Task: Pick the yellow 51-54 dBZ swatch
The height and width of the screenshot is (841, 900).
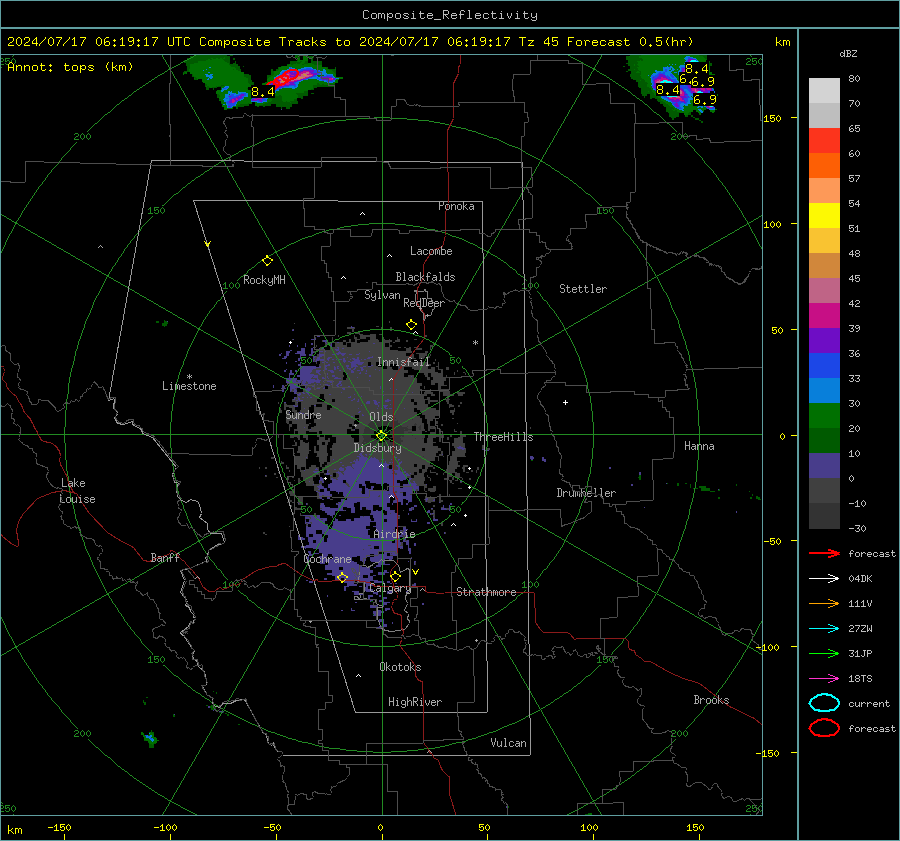Action: click(824, 216)
